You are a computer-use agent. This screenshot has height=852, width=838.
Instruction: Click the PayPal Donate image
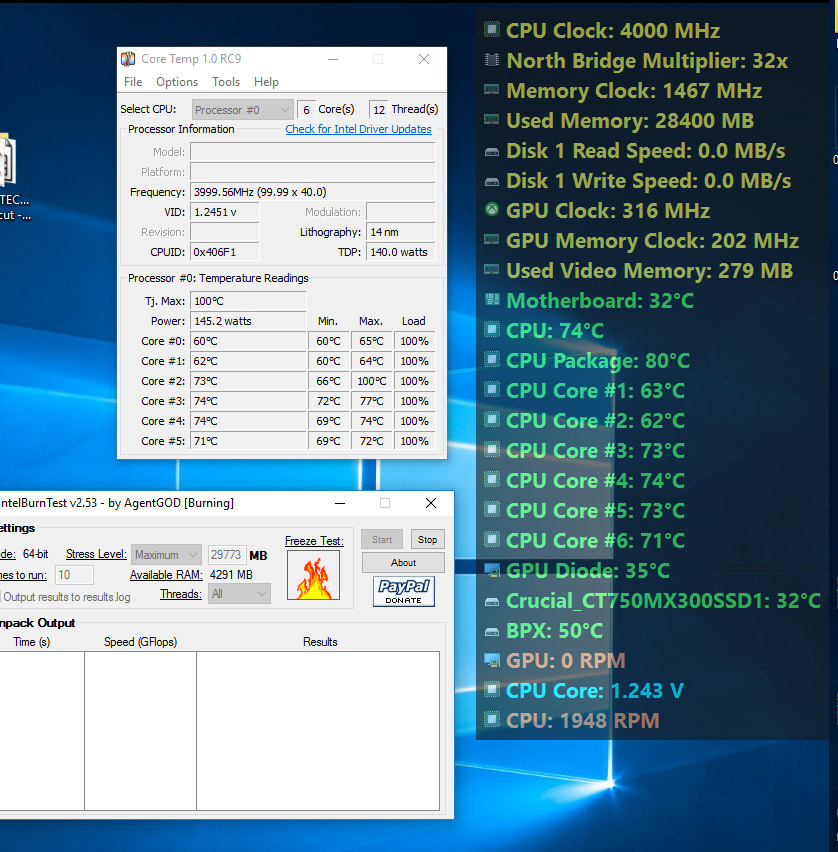tap(403, 591)
